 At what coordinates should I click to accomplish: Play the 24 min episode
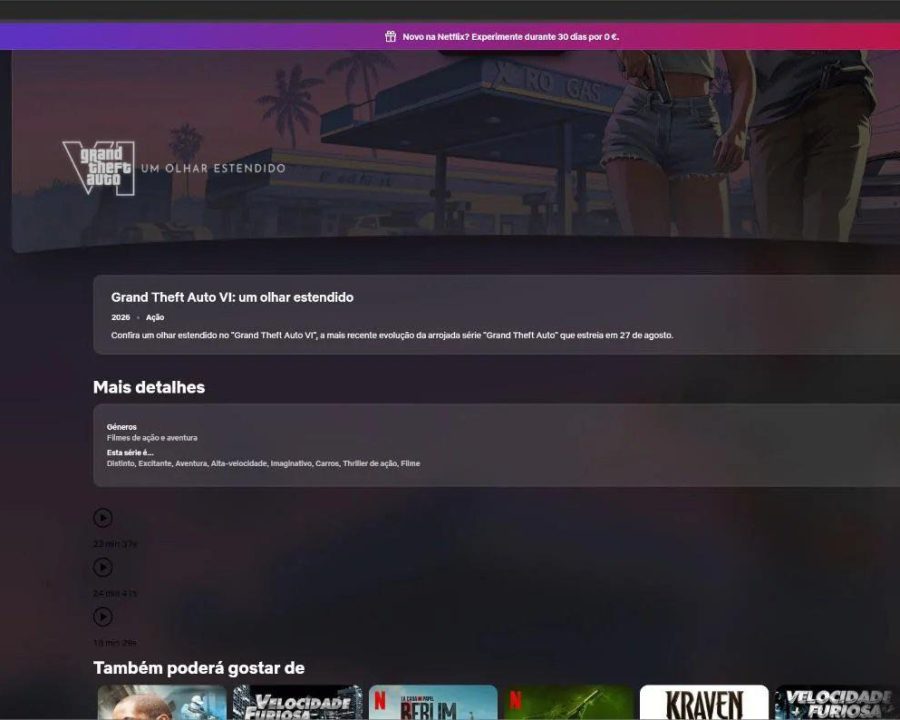click(103, 567)
